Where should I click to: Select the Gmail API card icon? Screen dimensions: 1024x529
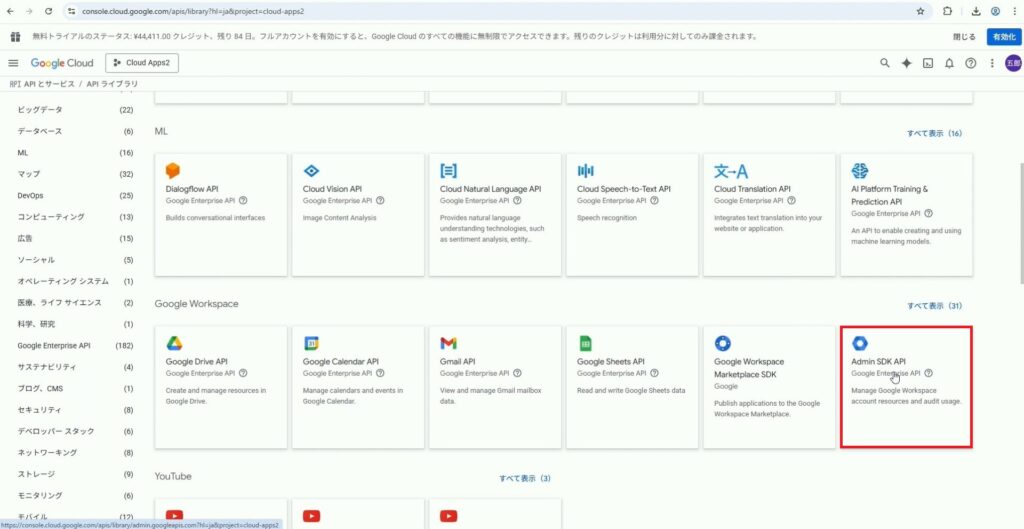tap(449, 343)
